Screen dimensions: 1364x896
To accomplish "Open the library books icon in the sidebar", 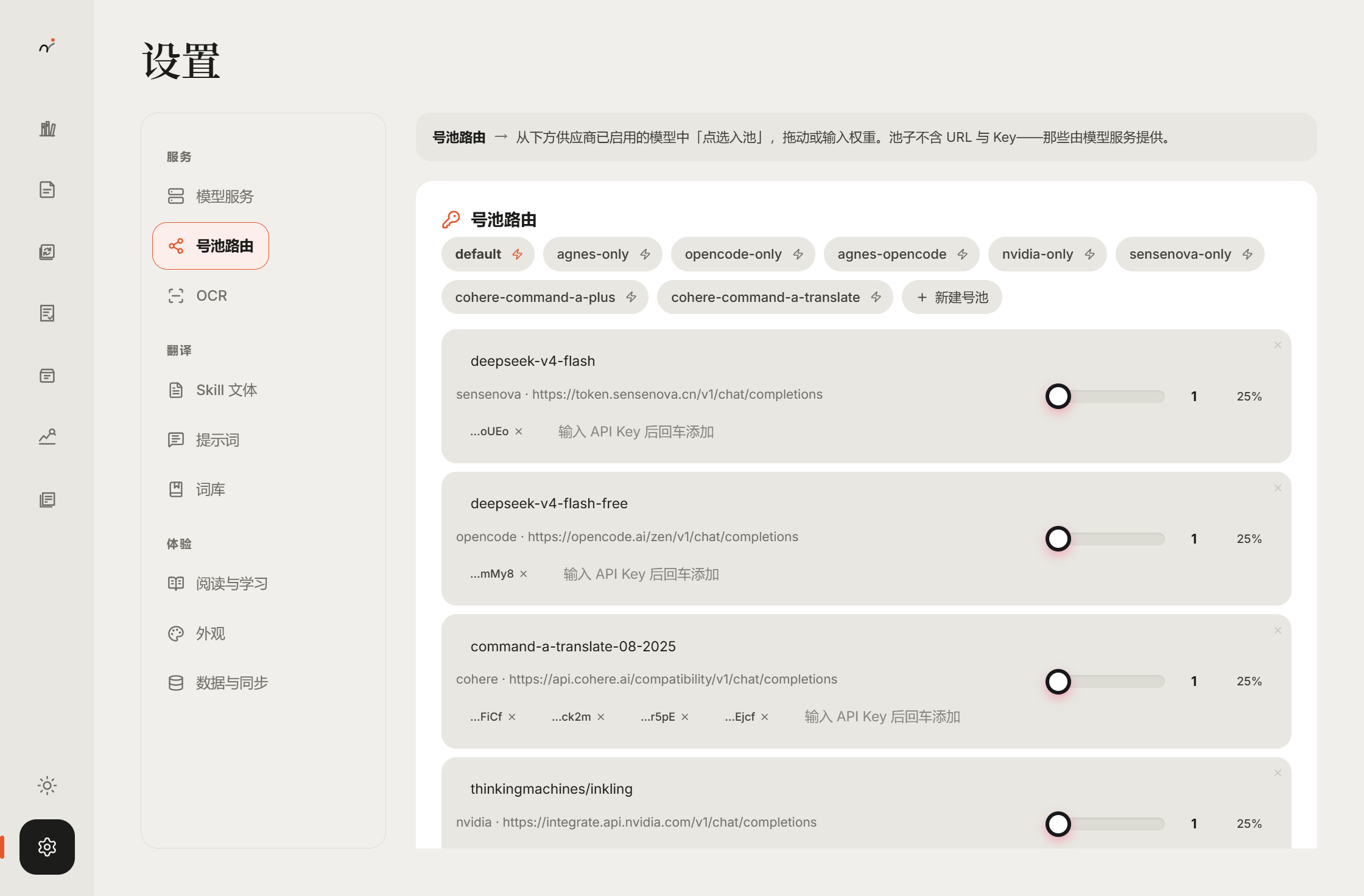I will [47, 128].
